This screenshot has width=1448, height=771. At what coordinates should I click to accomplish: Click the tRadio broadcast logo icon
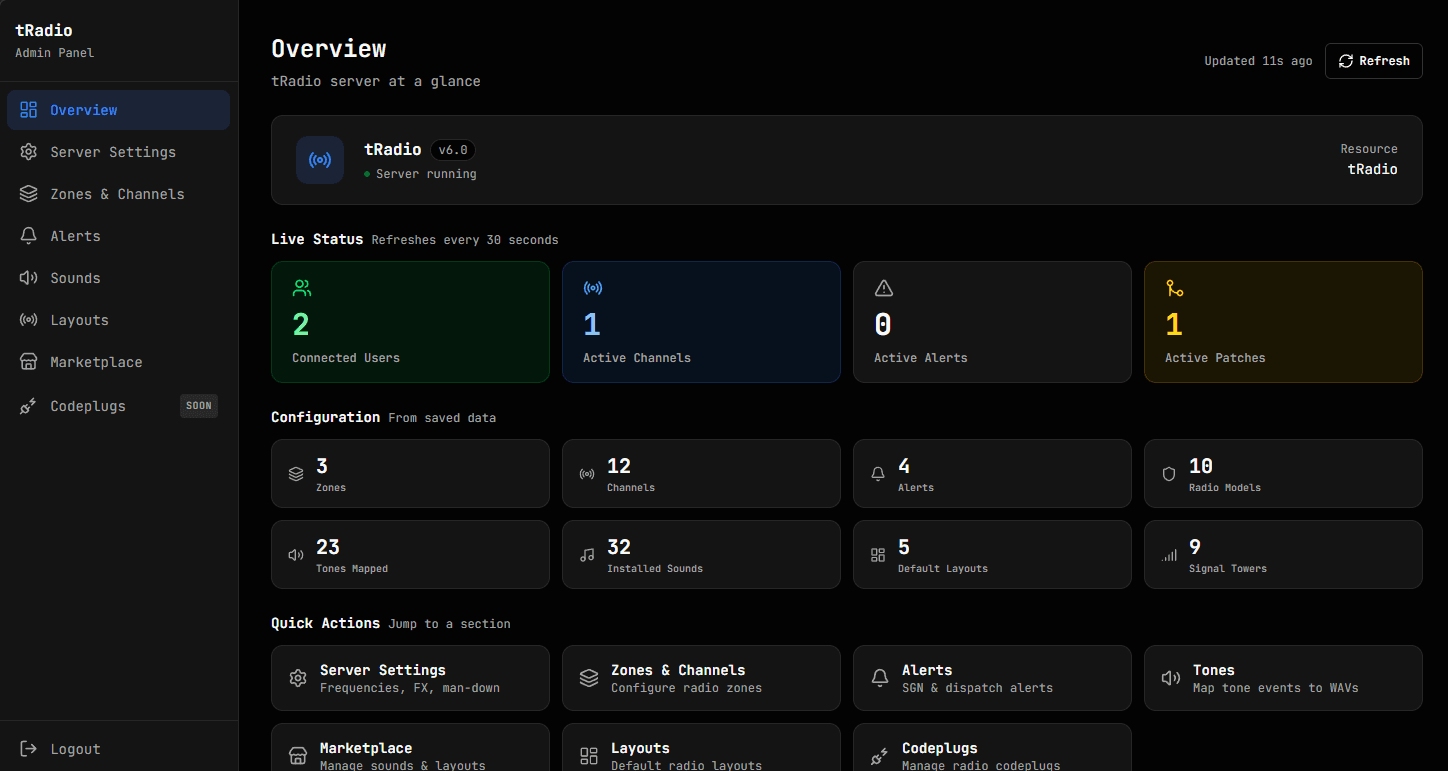pyautogui.click(x=320, y=160)
